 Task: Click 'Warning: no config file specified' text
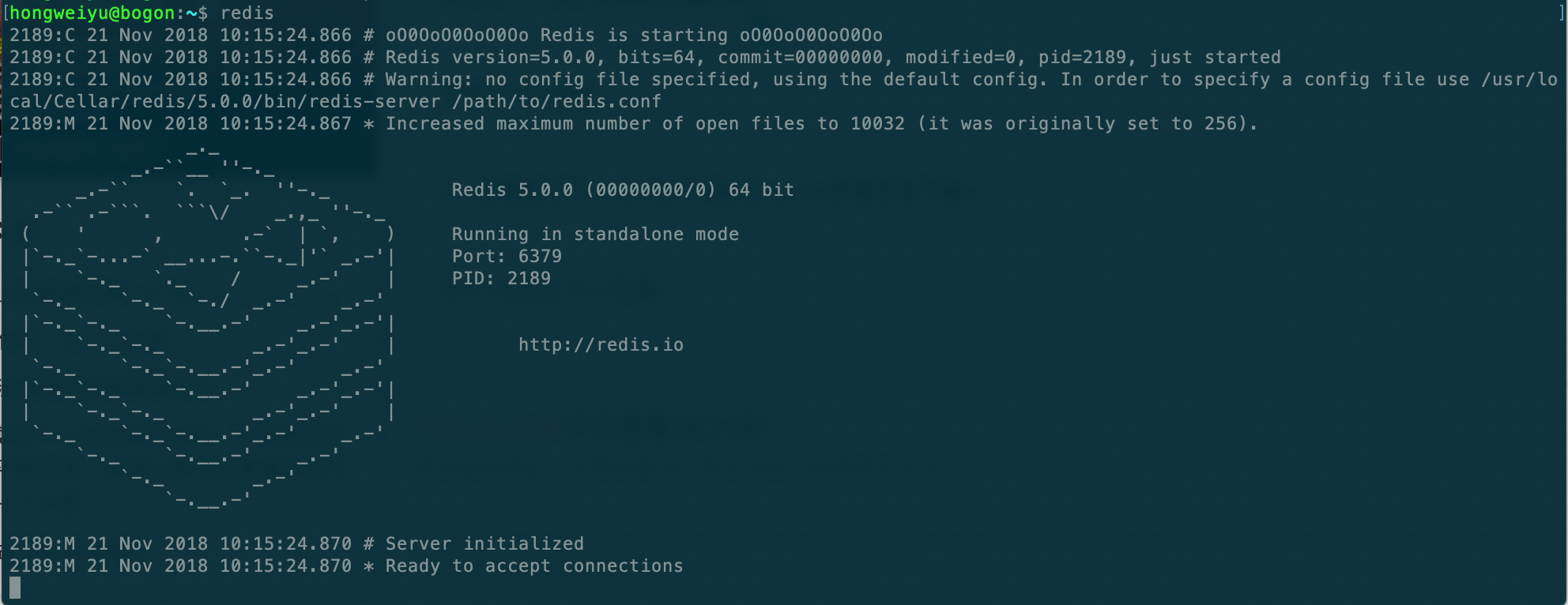[568, 80]
